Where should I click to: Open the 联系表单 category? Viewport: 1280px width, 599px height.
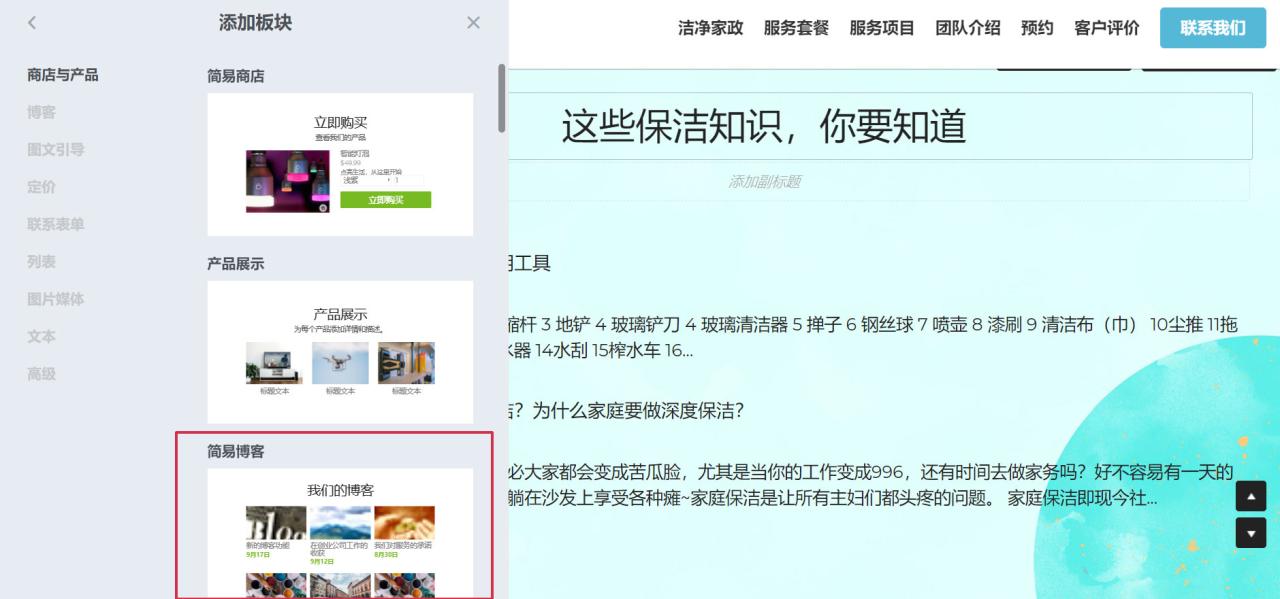(x=56, y=224)
